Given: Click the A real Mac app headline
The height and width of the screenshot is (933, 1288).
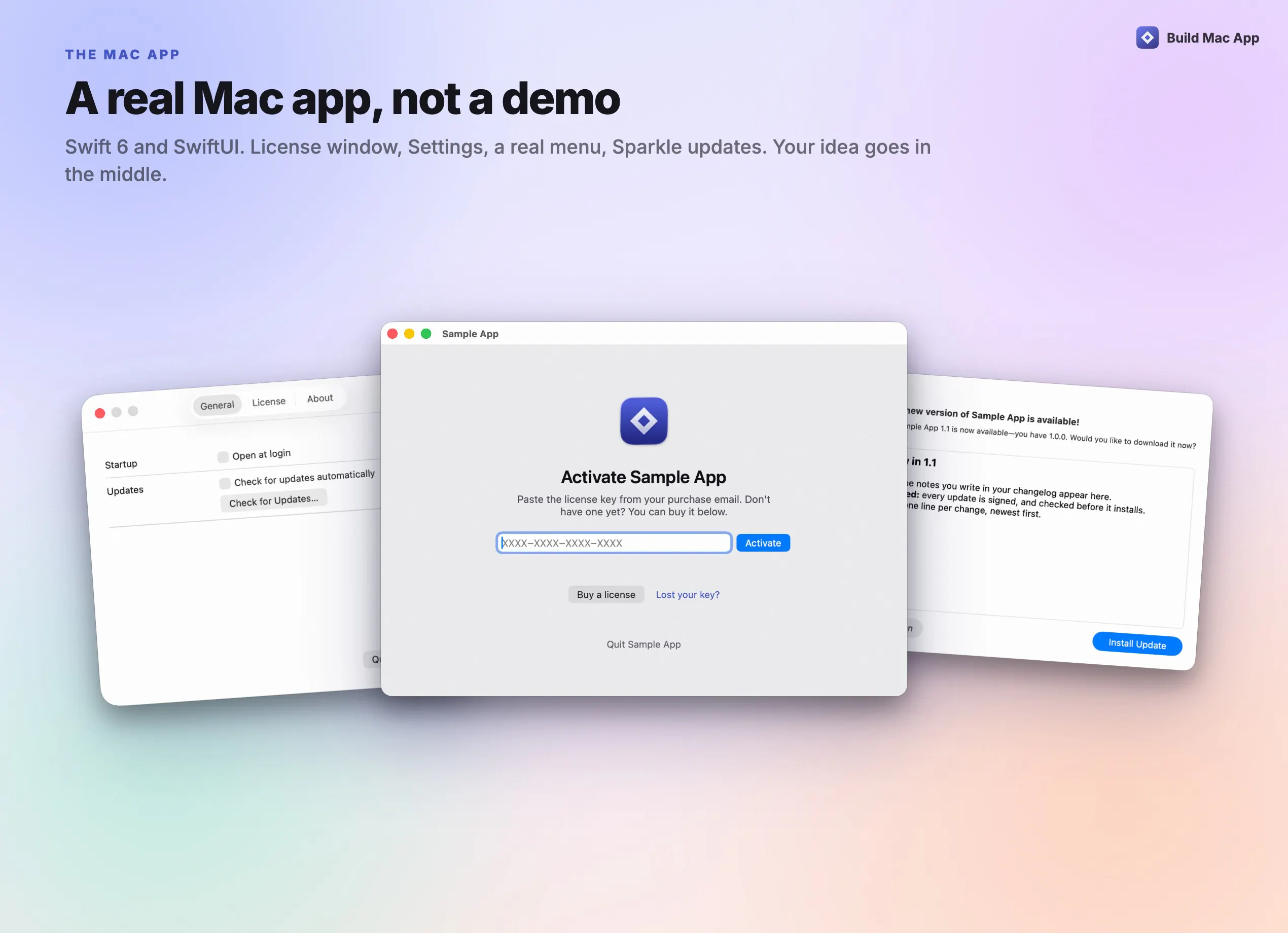Looking at the screenshot, I should [x=342, y=99].
